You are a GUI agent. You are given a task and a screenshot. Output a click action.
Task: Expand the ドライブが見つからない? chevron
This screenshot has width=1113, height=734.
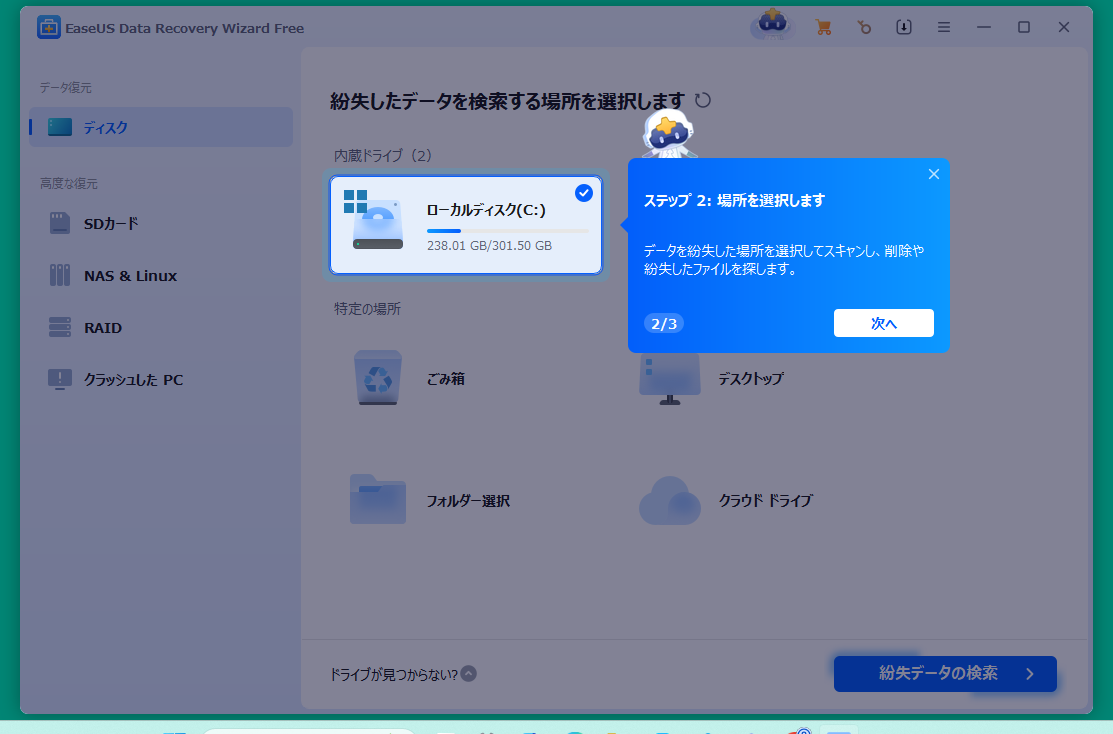click(468, 674)
